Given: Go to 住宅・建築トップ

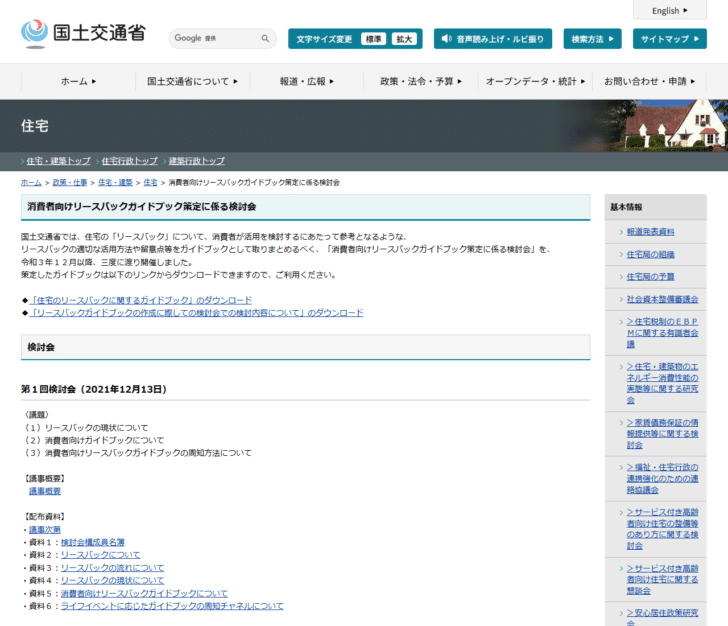Looking at the screenshot, I should click(58, 161).
